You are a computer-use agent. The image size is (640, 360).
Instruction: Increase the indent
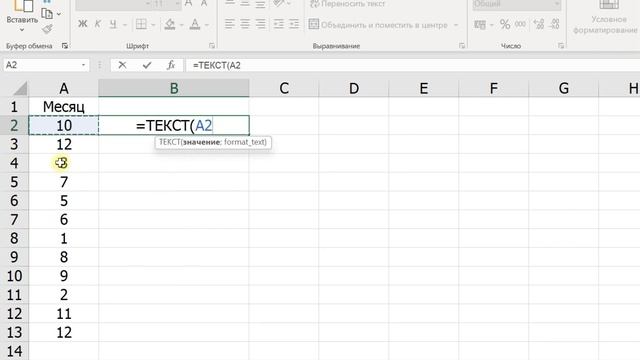(x=294, y=24)
